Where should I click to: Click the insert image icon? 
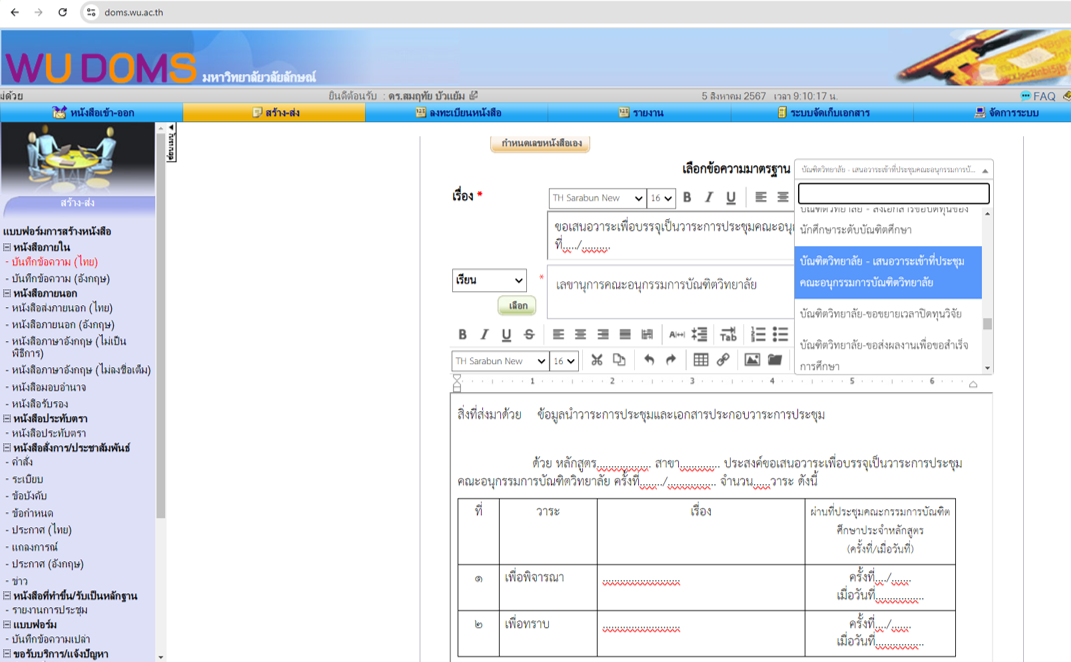(x=752, y=360)
